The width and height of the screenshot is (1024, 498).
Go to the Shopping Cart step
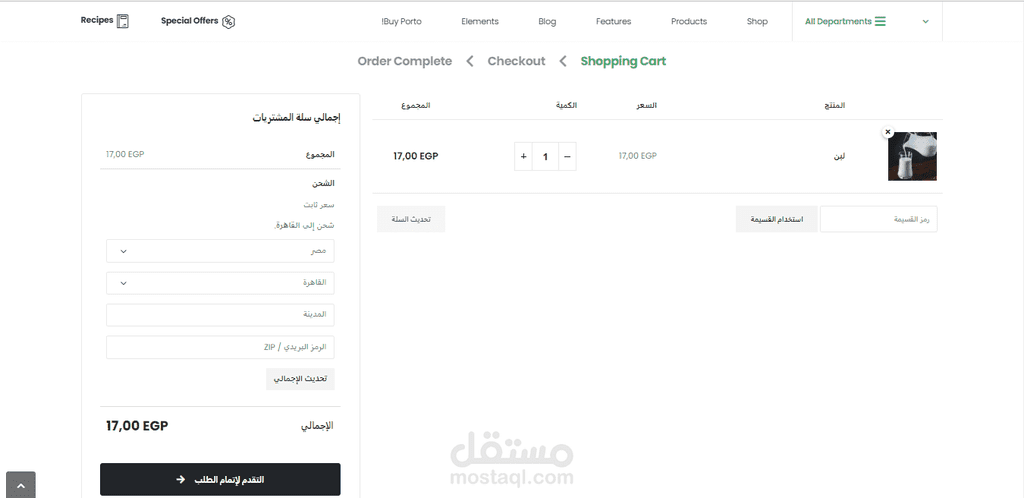pos(623,61)
